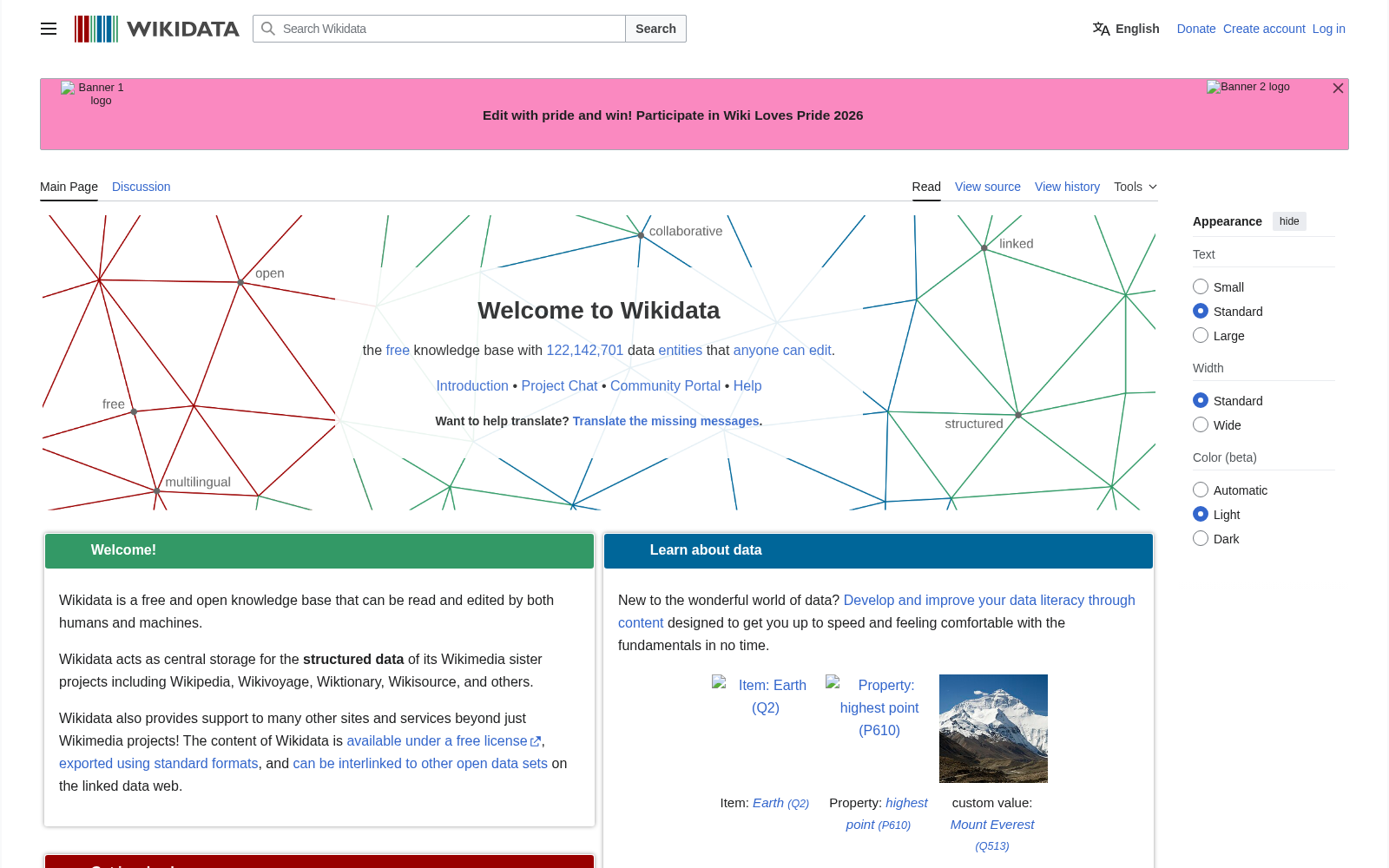Image resolution: width=1389 pixels, height=868 pixels.
Task: Click Create account link
Action: [1264, 29]
